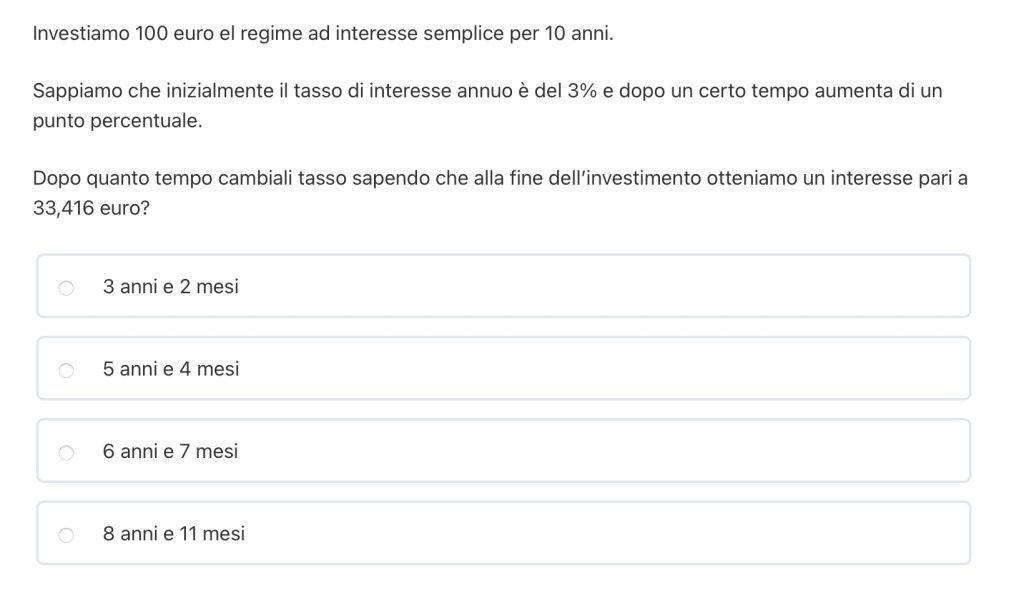Screen dimensions: 1024x594
Task: Click the words "tasso di interesse annuo"
Action: pos(384,91)
